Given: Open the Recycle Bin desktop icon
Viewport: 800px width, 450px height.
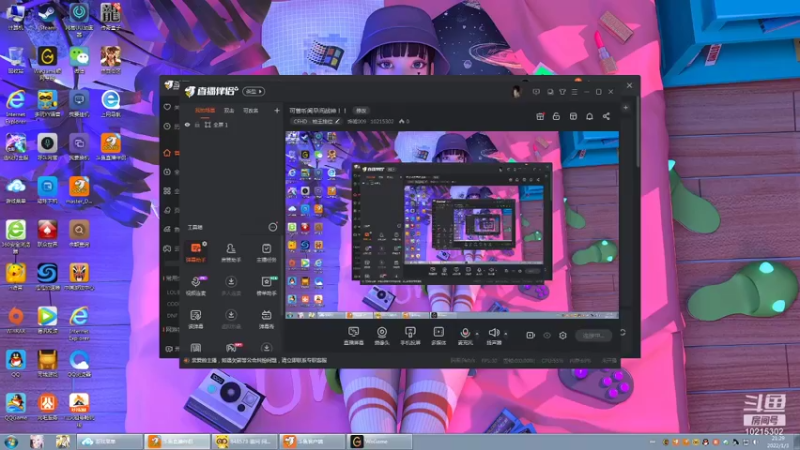Looking at the screenshot, I should 15,60.
